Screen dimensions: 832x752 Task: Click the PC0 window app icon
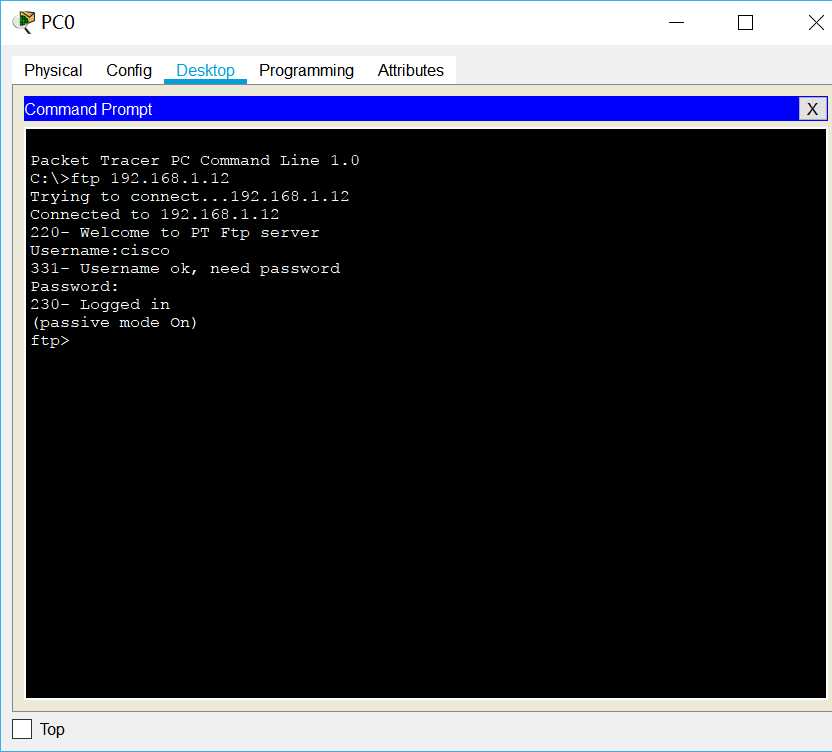pos(24,22)
